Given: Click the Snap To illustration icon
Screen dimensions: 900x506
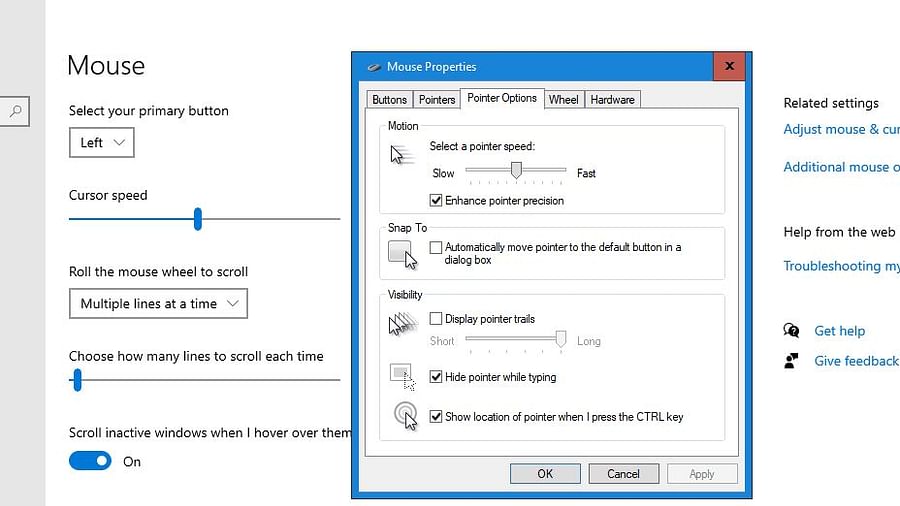Looking at the screenshot, I should [402, 255].
